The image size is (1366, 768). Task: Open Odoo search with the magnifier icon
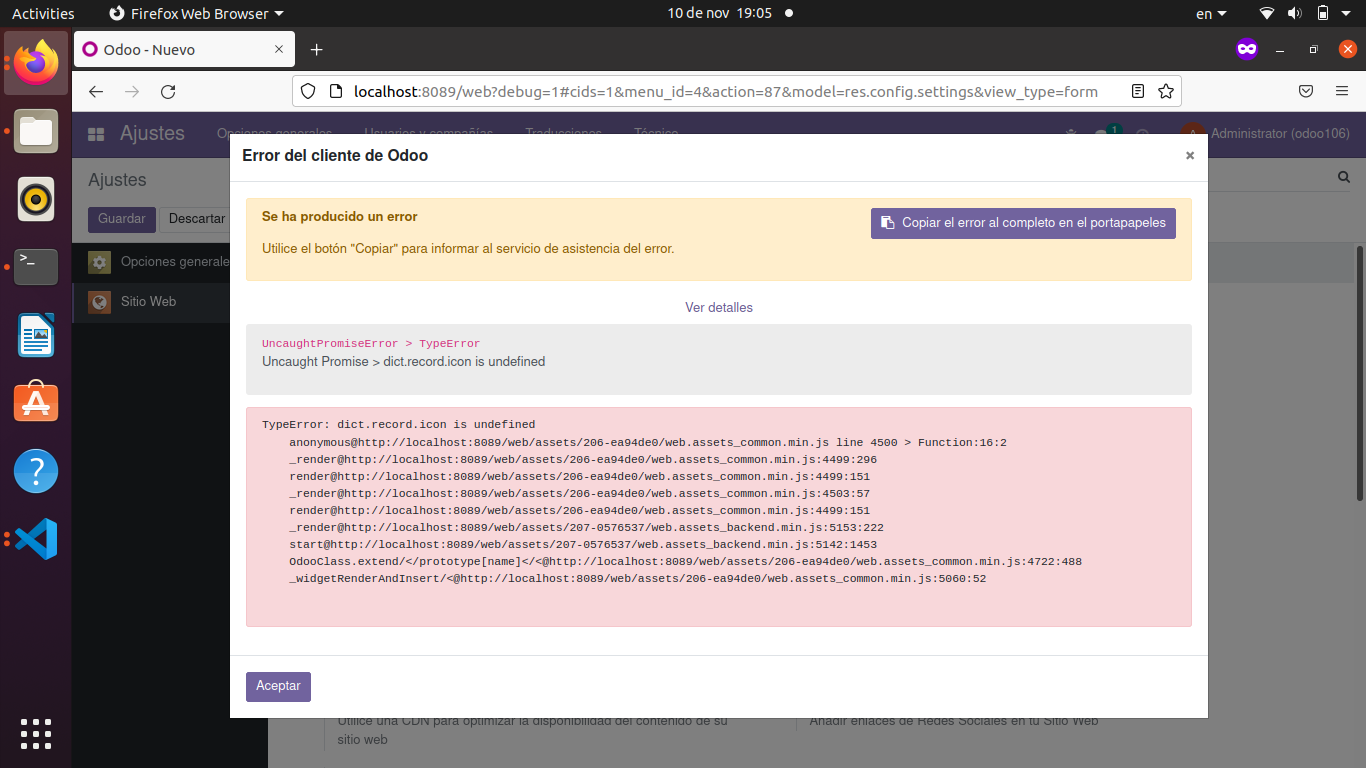(x=1343, y=176)
